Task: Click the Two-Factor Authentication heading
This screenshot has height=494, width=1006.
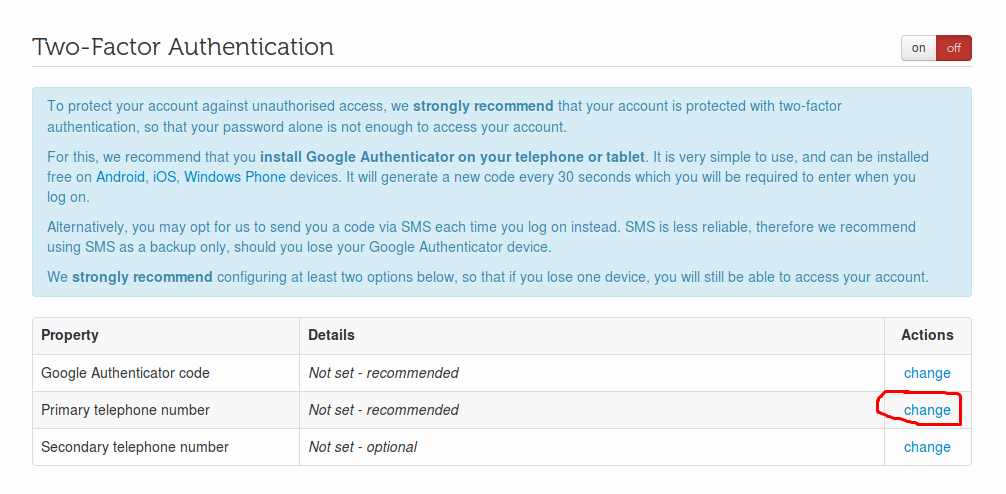Action: [x=183, y=47]
